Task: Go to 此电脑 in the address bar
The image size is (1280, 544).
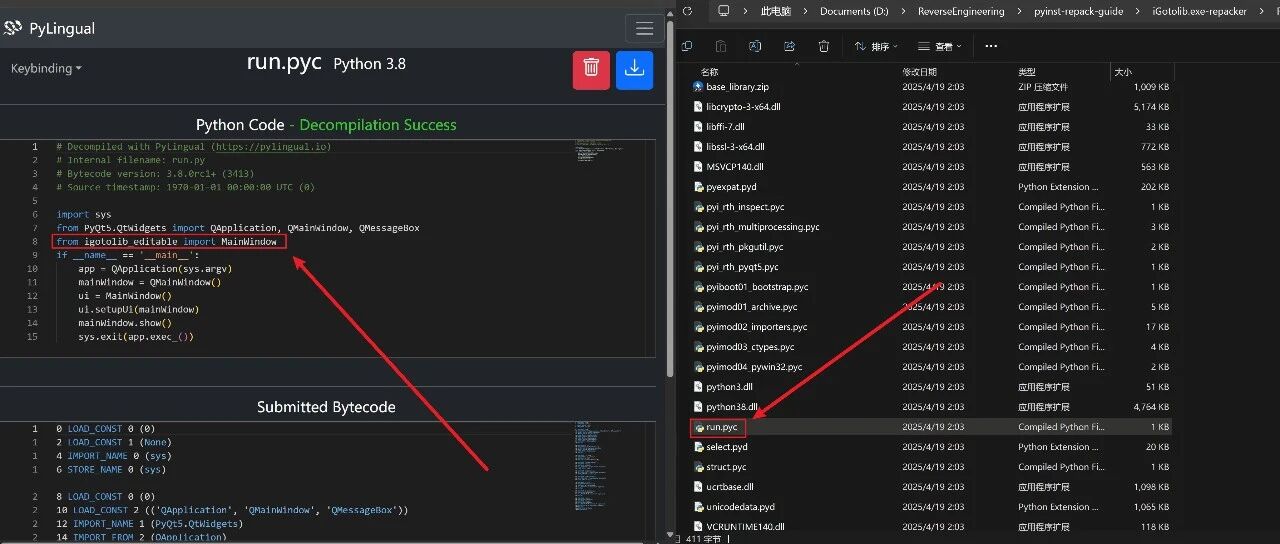Action: [775, 11]
